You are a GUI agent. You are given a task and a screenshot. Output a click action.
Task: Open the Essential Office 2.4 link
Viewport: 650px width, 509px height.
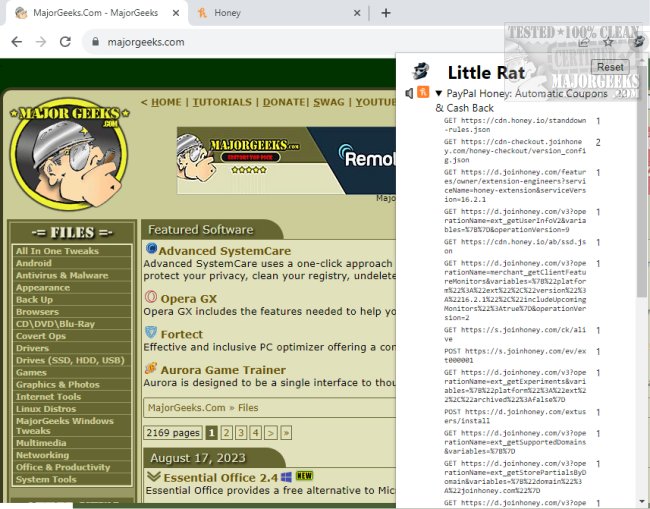click(x=221, y=477)
